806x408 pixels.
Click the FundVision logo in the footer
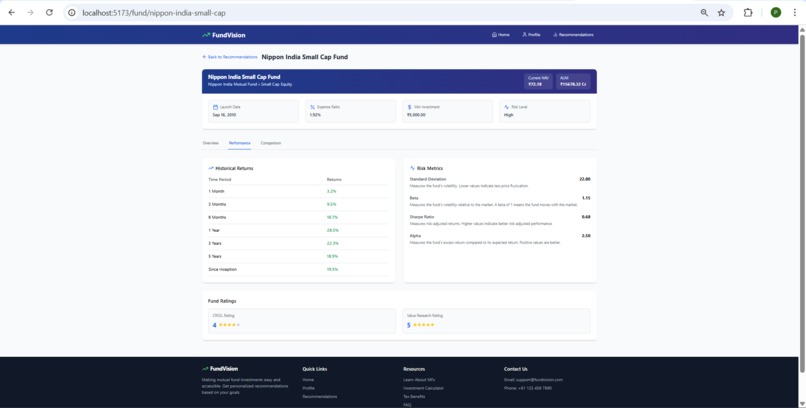(x=220, y=368)
